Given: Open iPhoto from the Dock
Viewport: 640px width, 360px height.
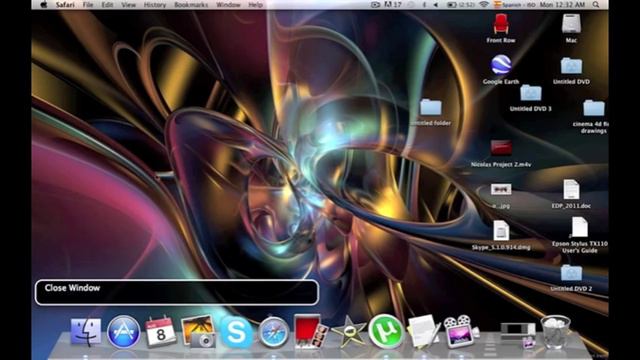Looking at the screenshot, I should [198, 331].
